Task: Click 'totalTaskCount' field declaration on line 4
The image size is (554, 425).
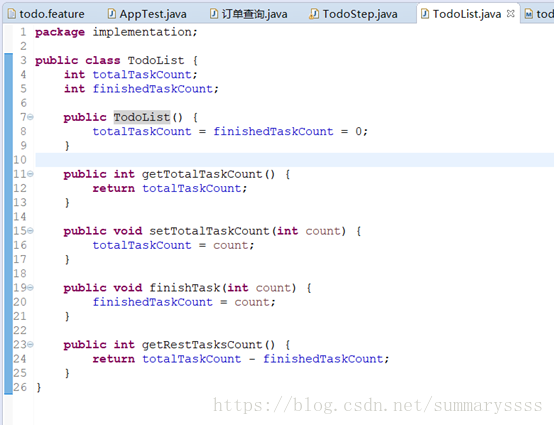Action: [142, 75]
